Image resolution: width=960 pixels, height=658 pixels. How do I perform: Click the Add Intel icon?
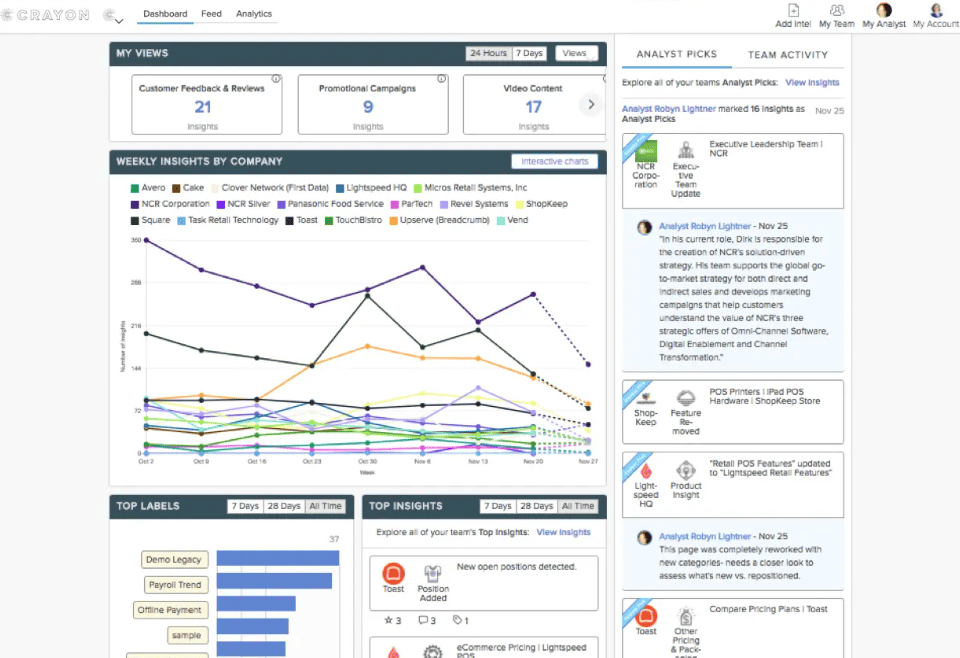click(x=793, y=10)
